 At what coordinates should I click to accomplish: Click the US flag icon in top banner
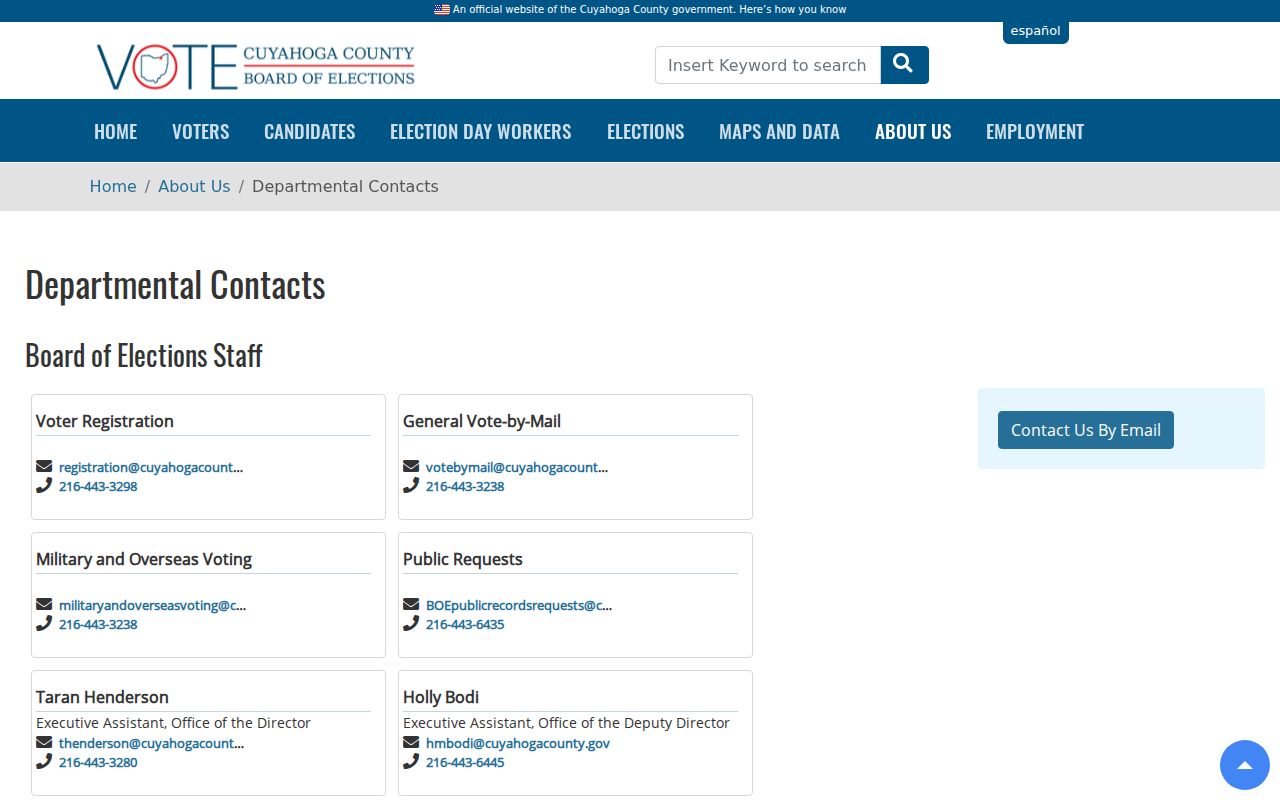coord(442,9)
